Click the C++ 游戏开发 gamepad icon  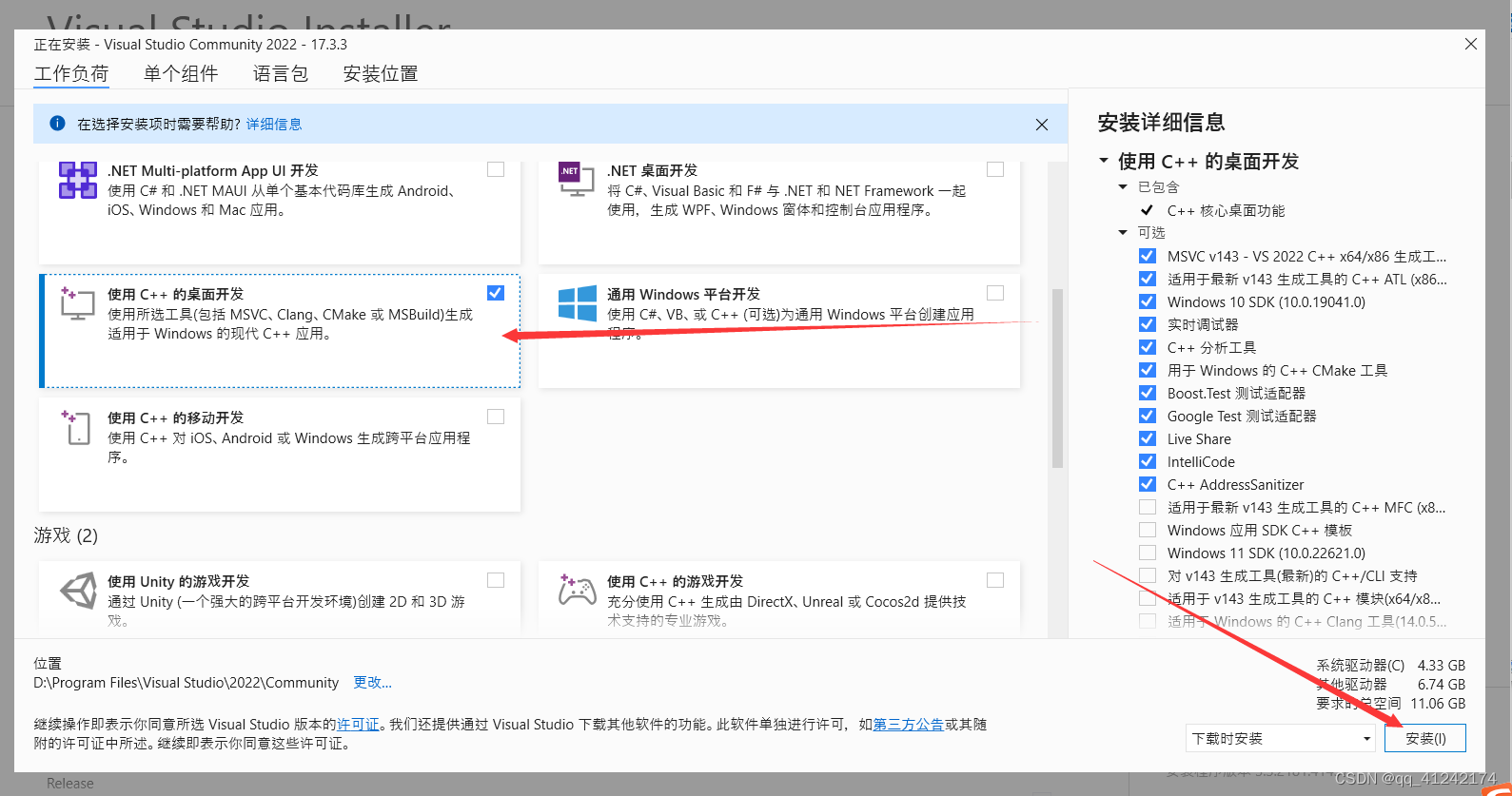[x=577, y=591]
